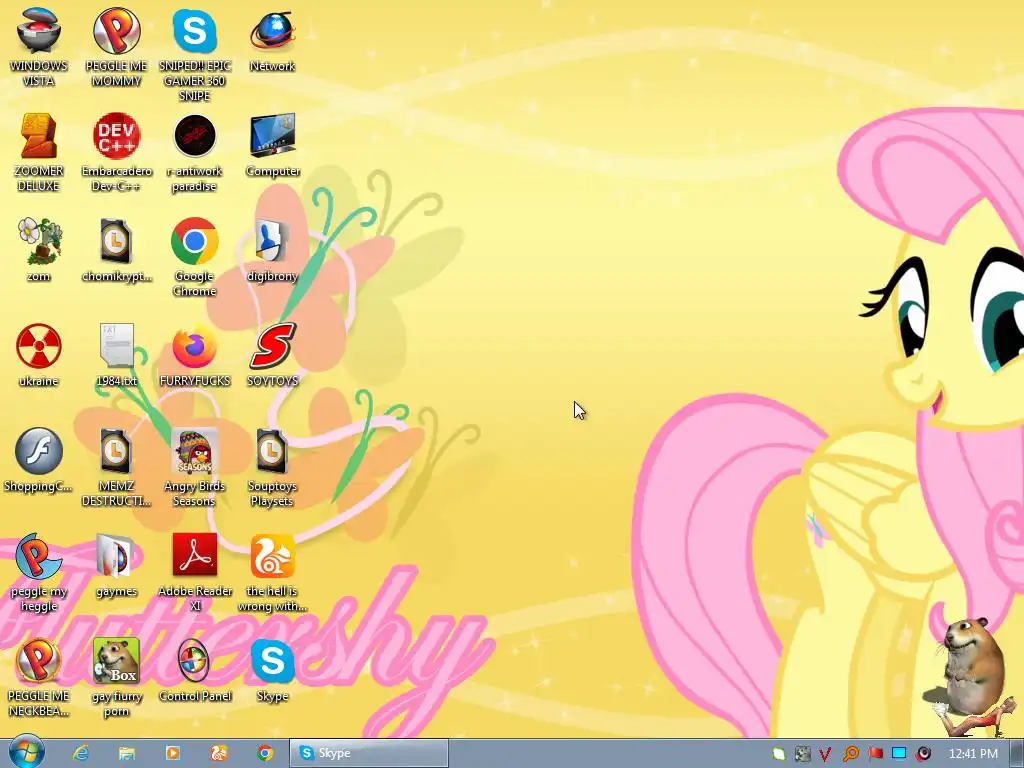Launch Windows Media Player from the taskbar
Viewport: 1024px width, 768px height.
pos(173,753)
